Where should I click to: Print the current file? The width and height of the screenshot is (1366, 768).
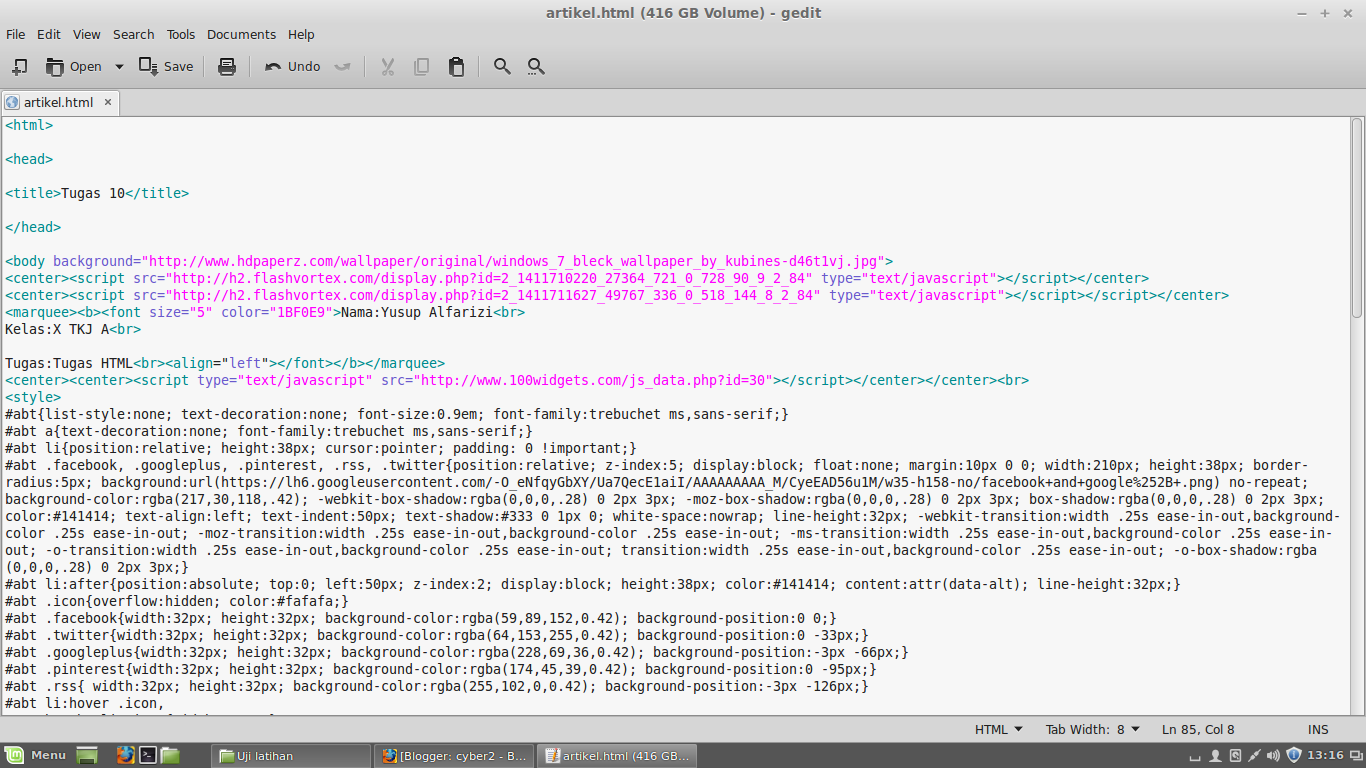[226, 66]
